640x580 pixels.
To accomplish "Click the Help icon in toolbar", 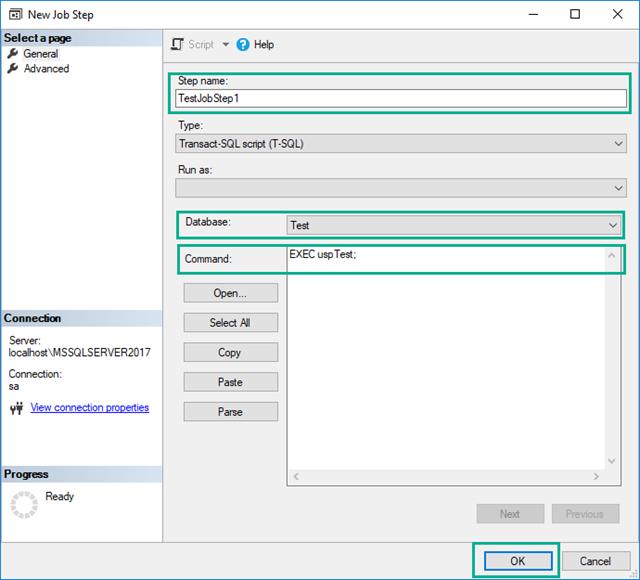I will point(243,44).
